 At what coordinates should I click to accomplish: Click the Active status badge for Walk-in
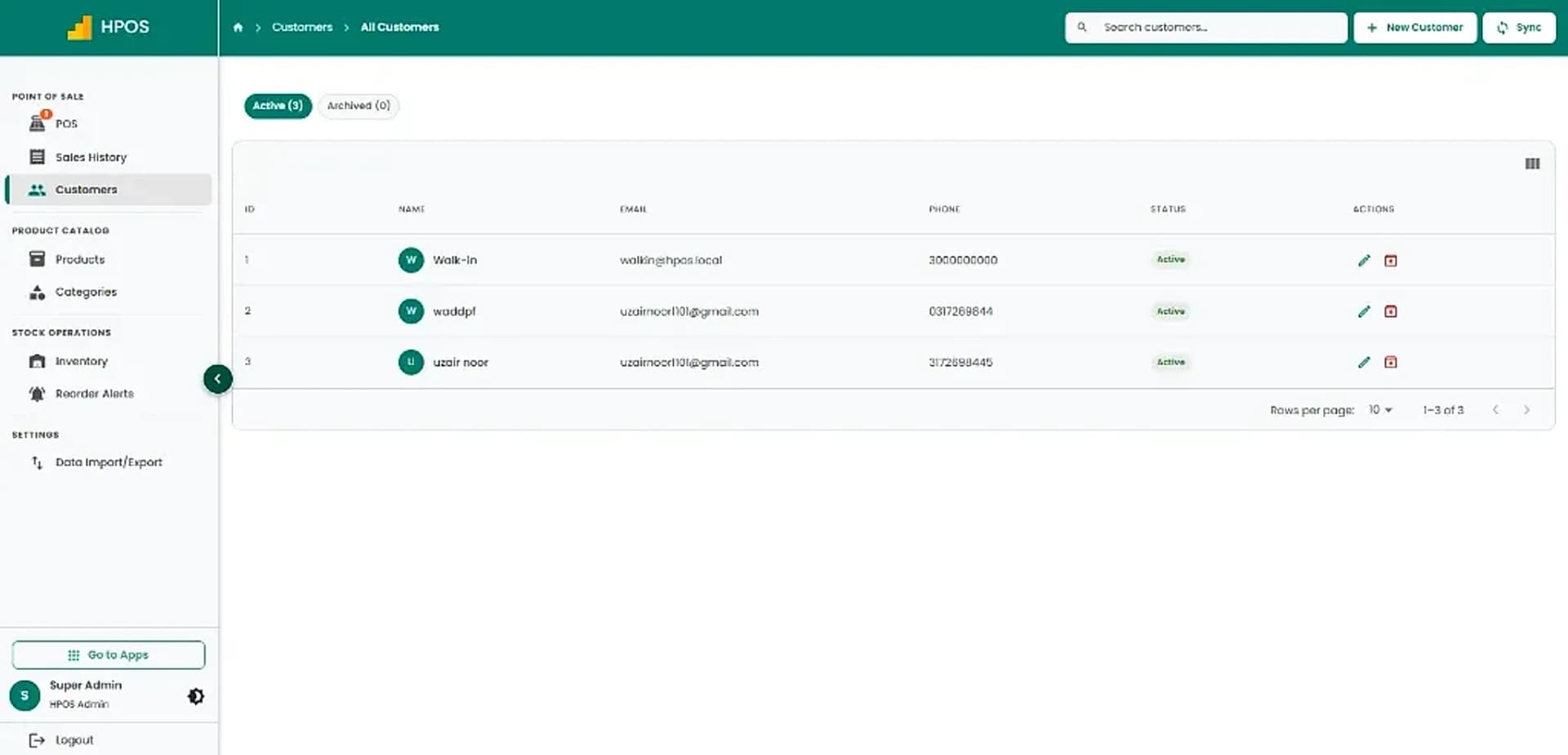1170,260
